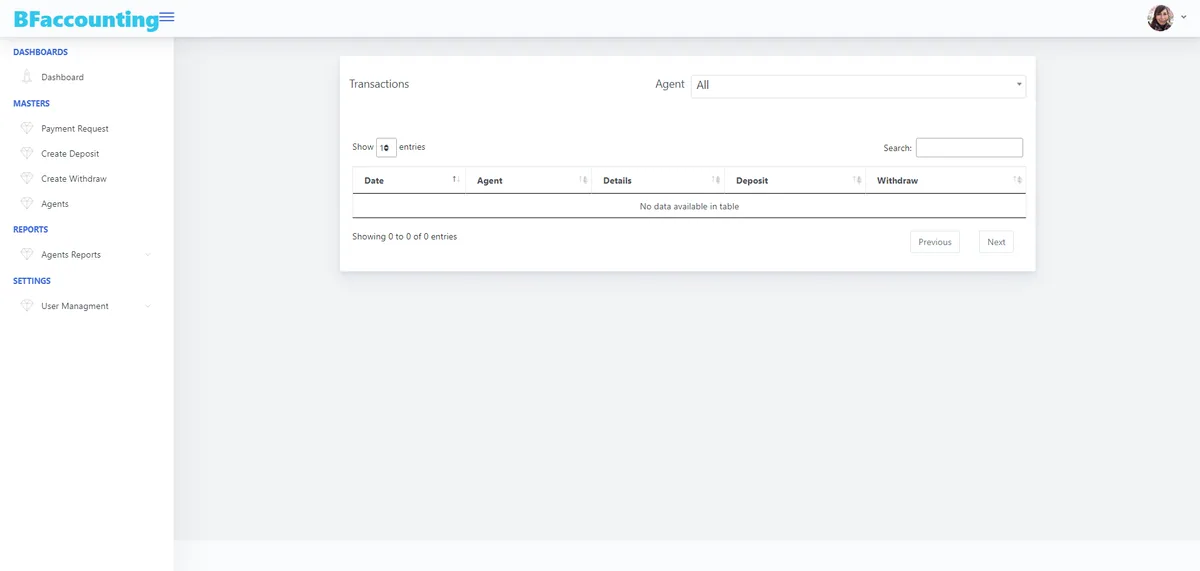The width and height of the screenshot is (1200, 571).
Task: Click the Transactions card title
Action: point(379,84)
